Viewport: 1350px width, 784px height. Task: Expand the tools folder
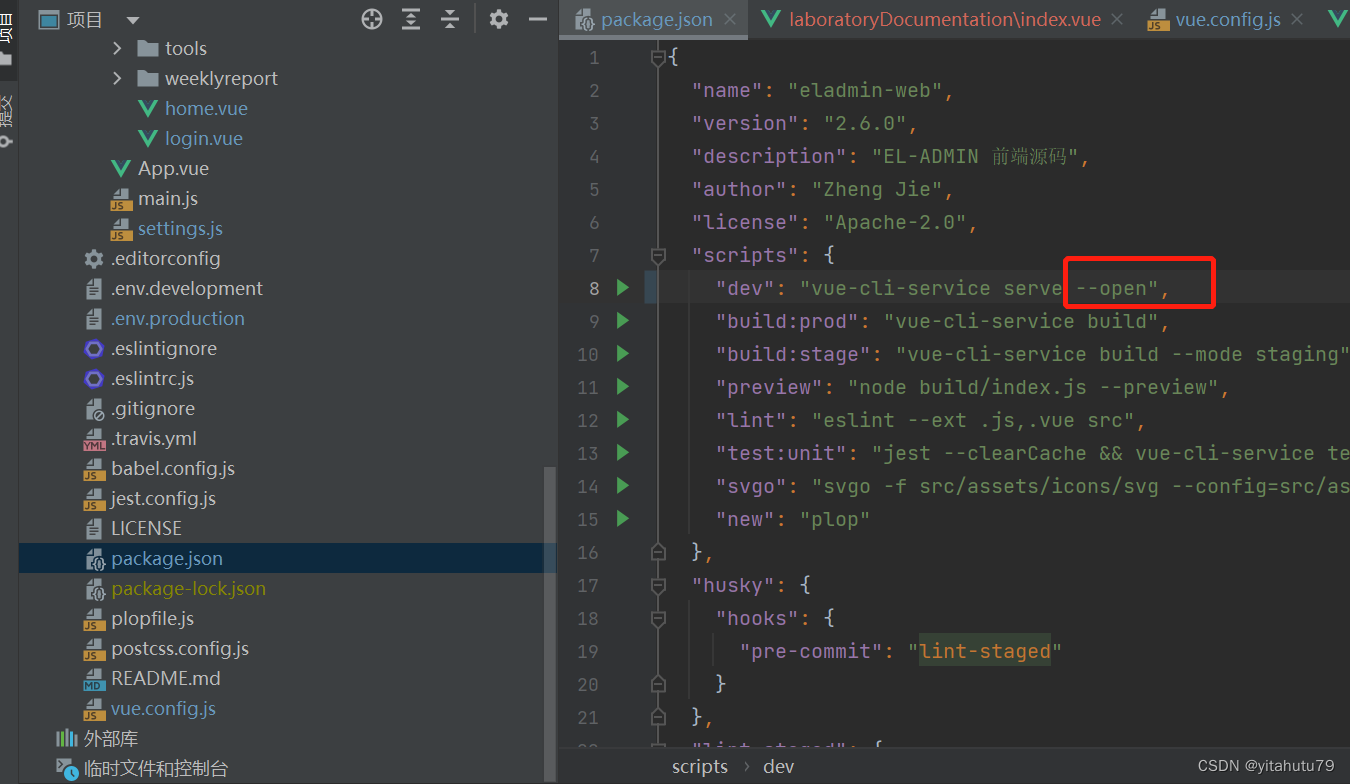tap(117, 48)
